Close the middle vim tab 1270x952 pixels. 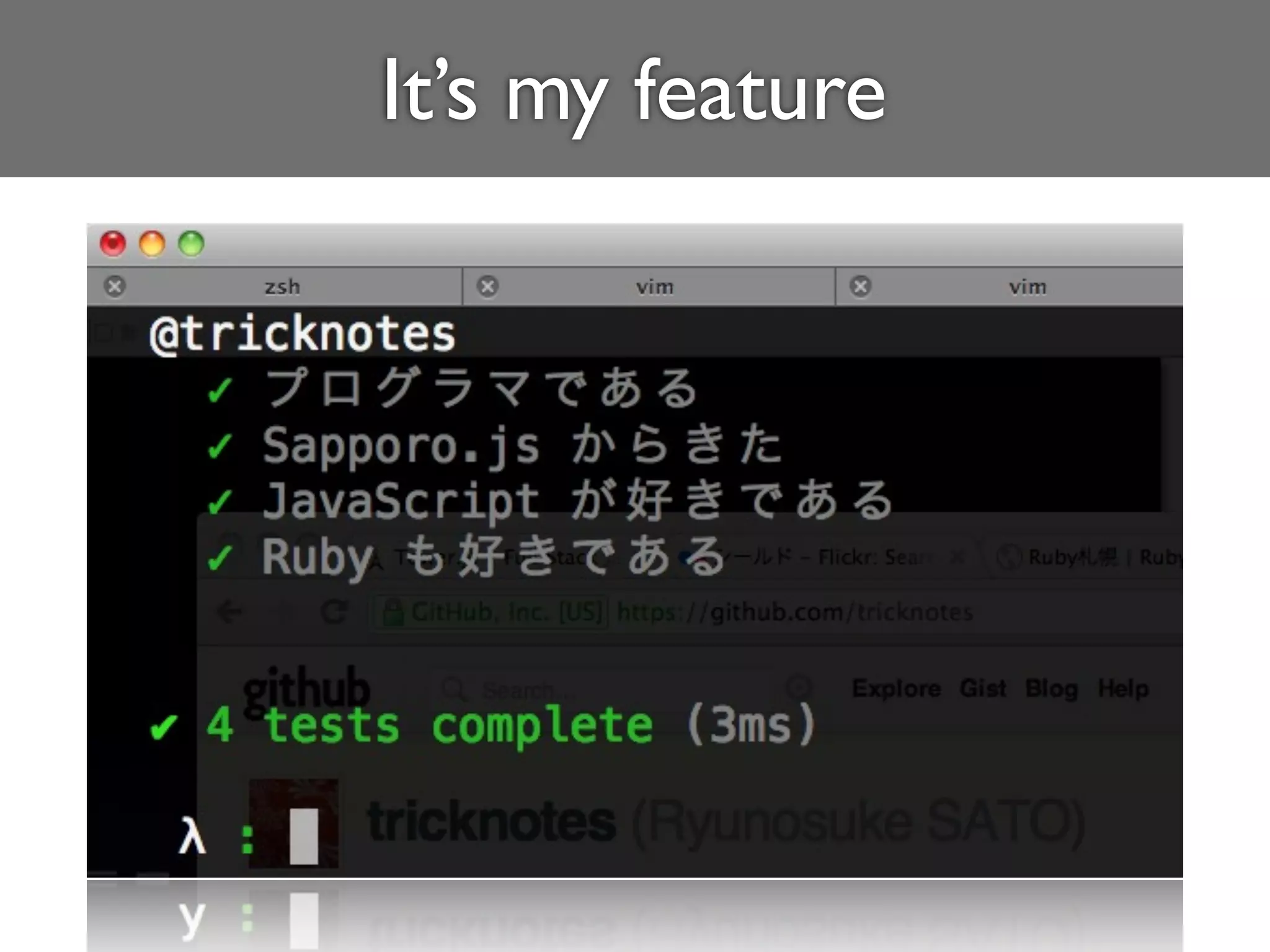click(x=488, y=286)
